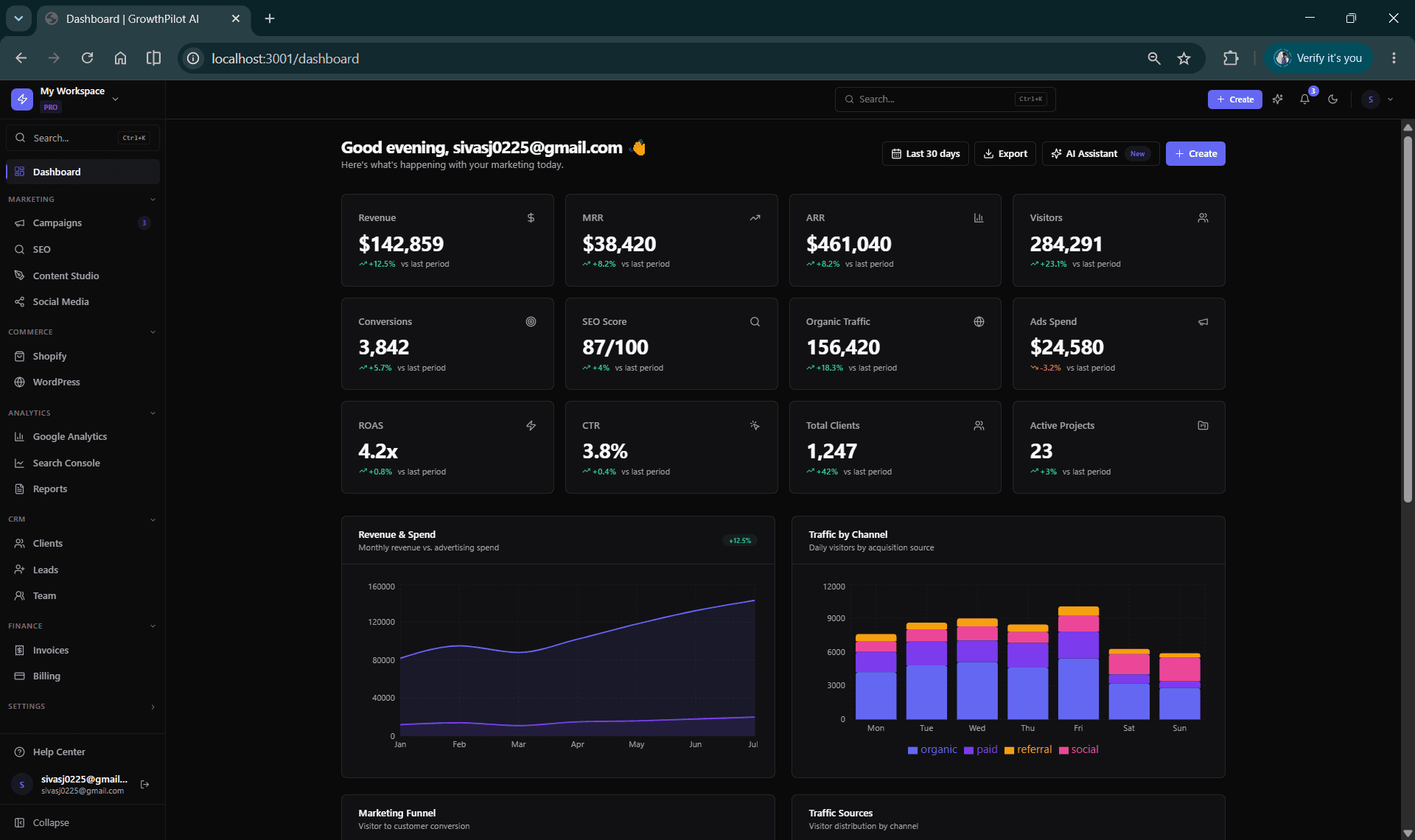Click the Export button
Image resolution: width=1415 pixels, height=840 pixels.
coord(1005,154)
